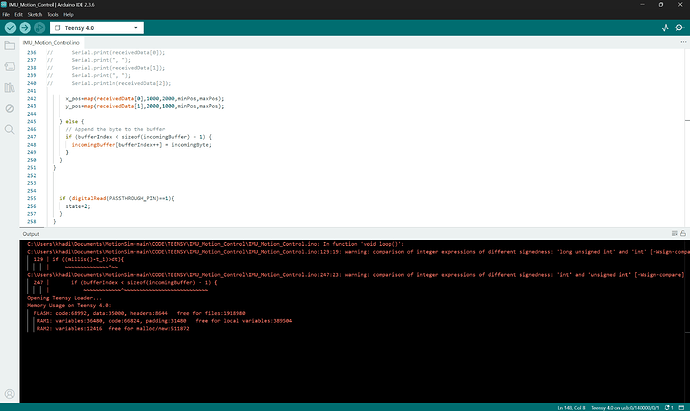Toggle the bottom panel from status bar
Viewport: 690px width, 411px height.
tap(682, 407)
